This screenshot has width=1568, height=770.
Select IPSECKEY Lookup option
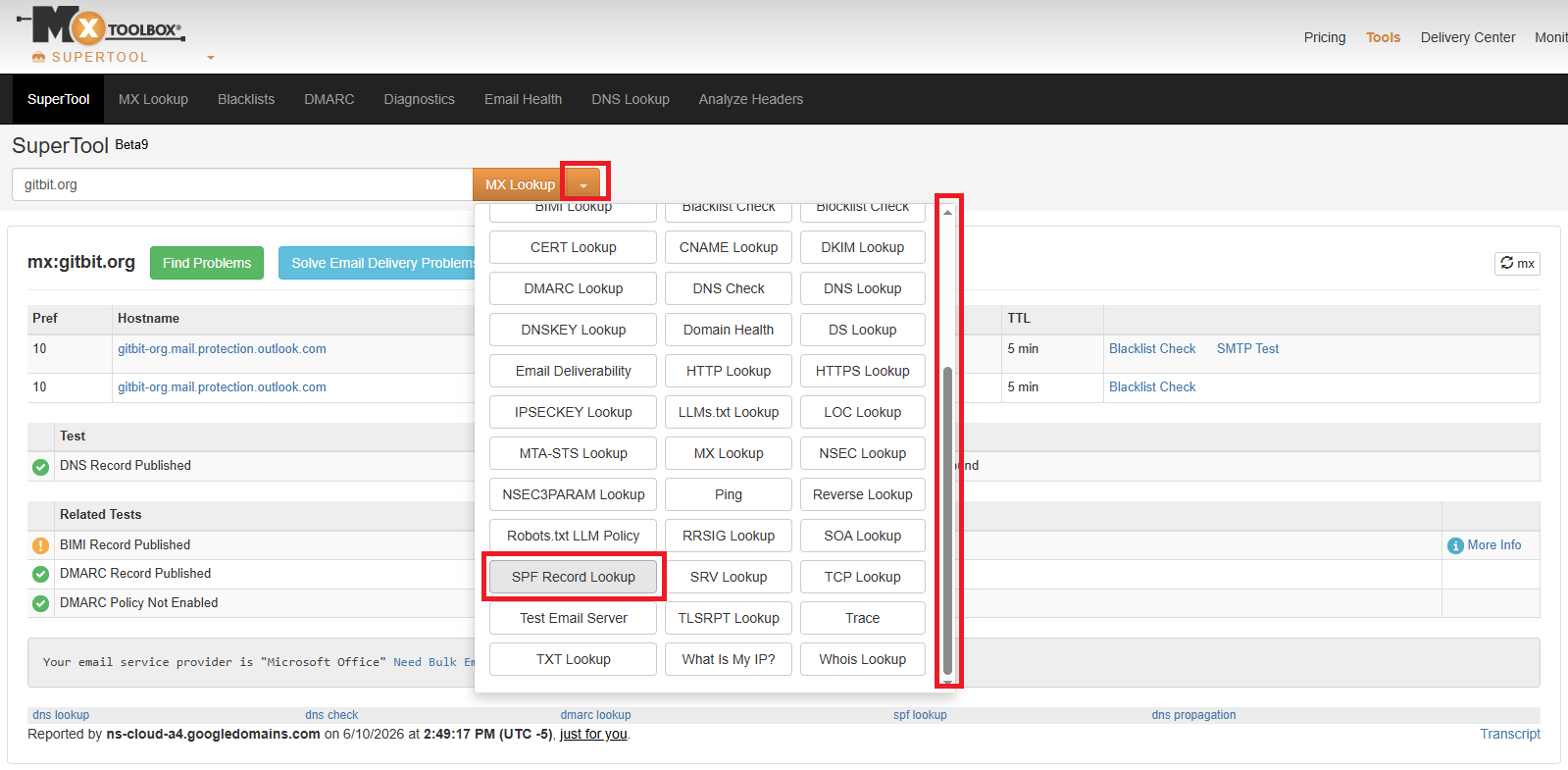(x=574, y=412)
